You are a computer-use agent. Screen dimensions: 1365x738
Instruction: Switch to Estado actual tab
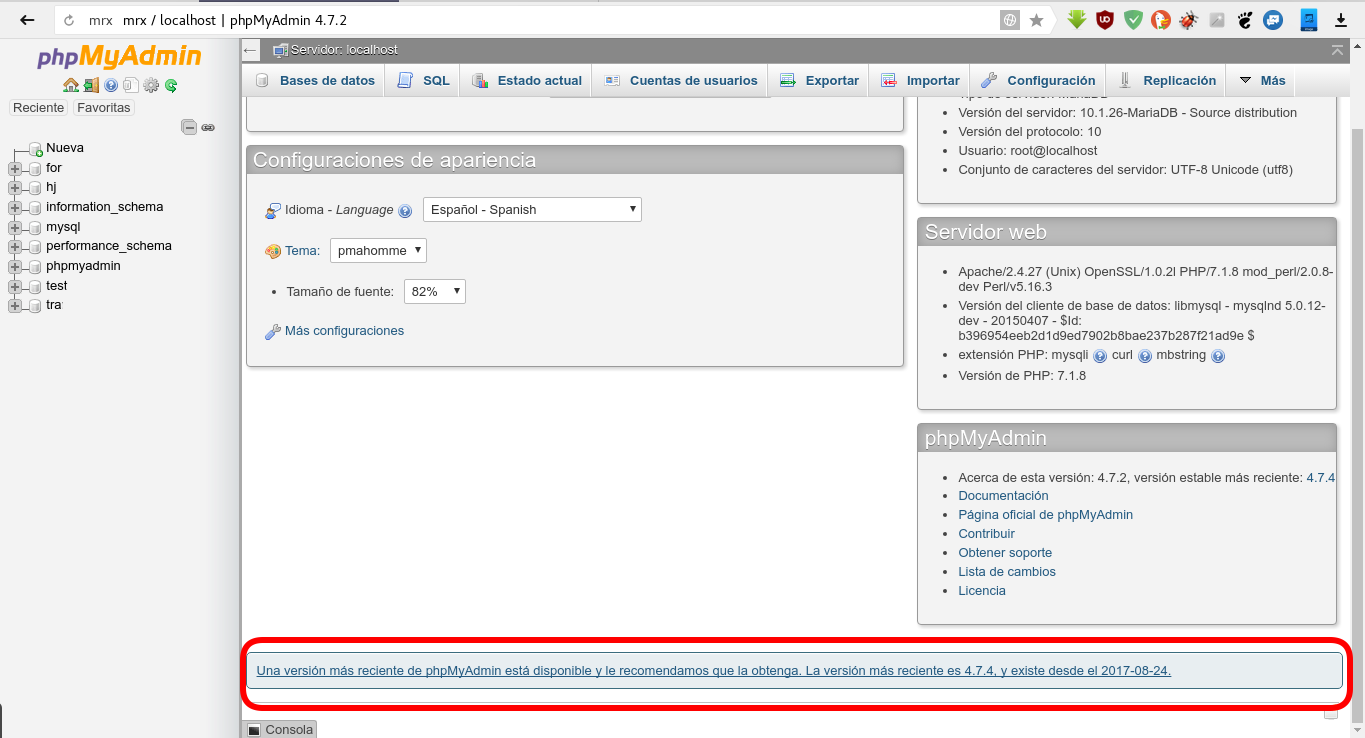(x=526, y=81)
